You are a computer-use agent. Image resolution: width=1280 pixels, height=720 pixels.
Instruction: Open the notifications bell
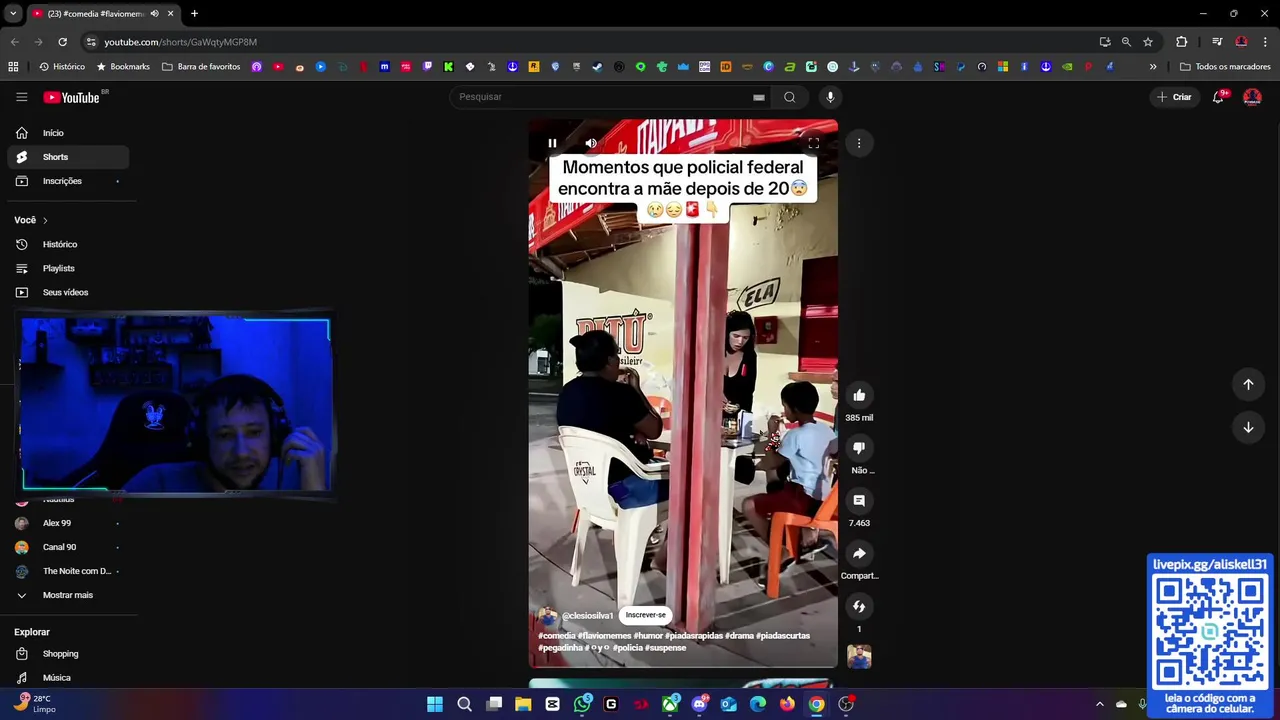point(1218,97)
